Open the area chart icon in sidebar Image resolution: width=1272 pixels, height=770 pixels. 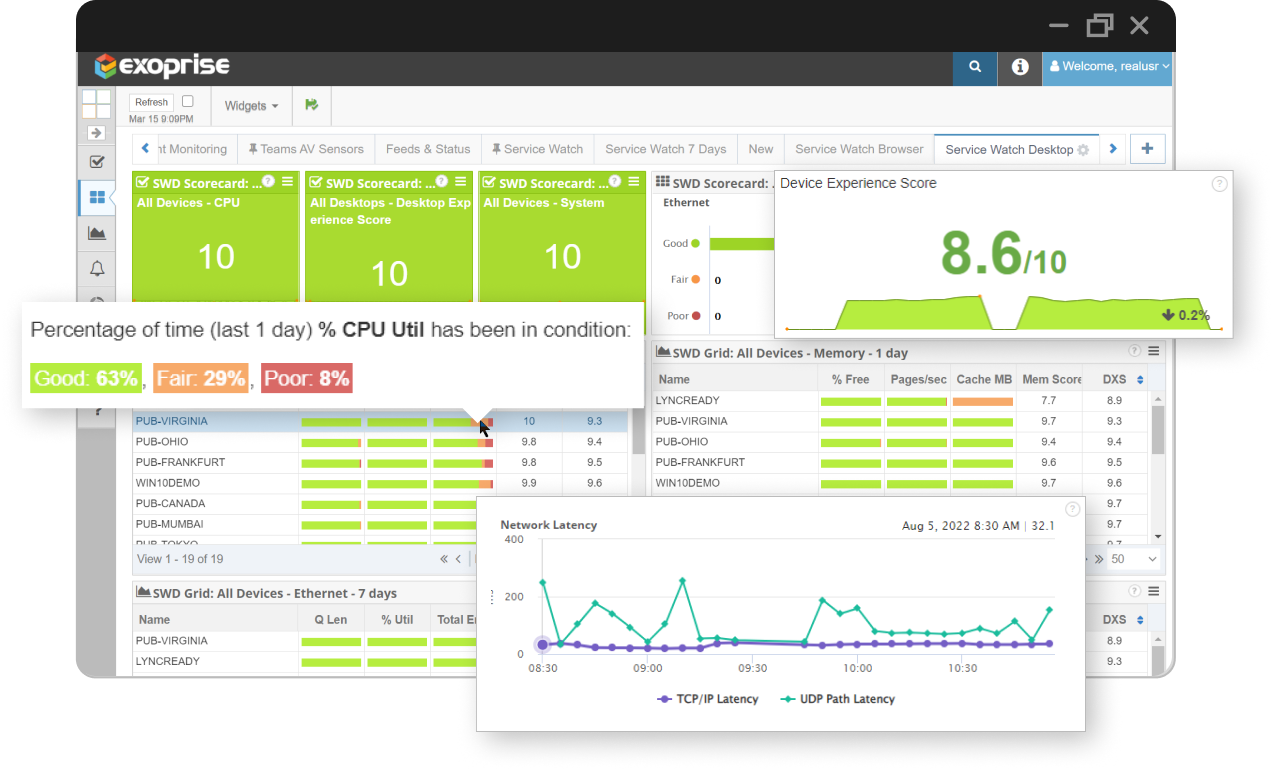click(x=97, y=233)
